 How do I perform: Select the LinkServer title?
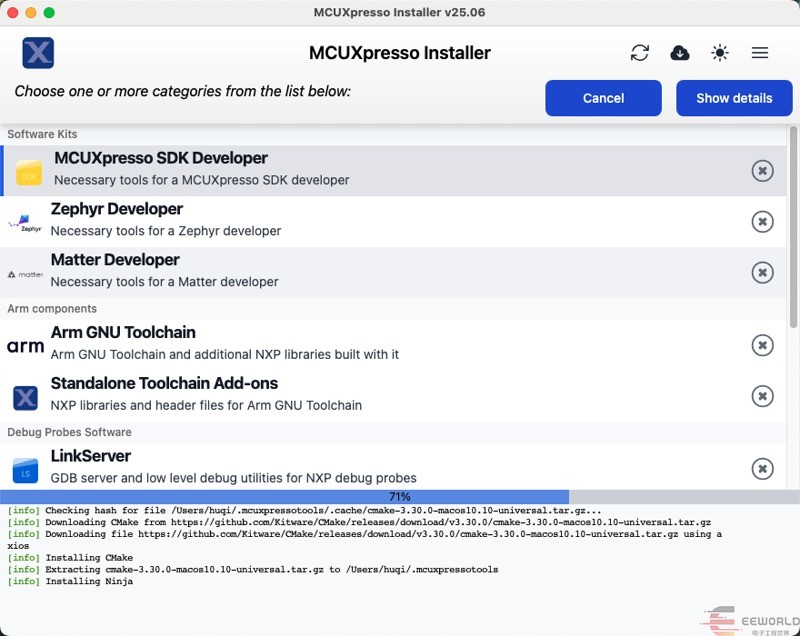click(91, 456)
